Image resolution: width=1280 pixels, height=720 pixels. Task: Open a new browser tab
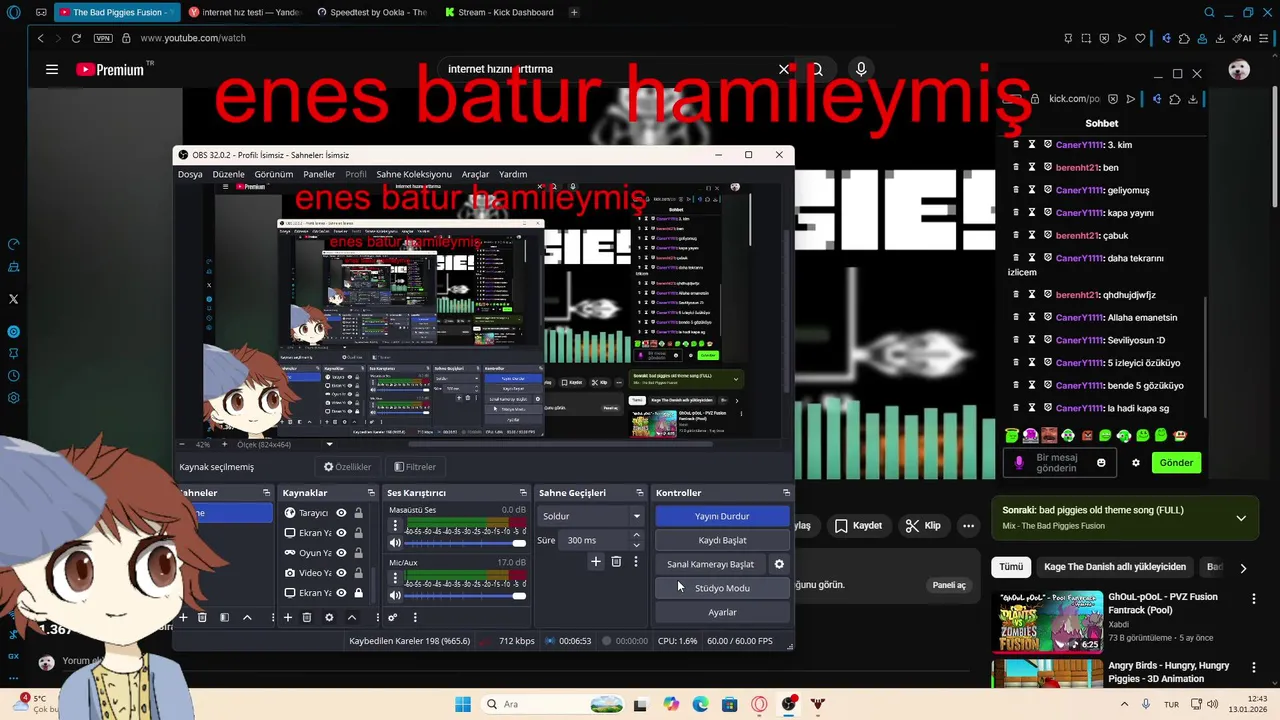[574, 12]
